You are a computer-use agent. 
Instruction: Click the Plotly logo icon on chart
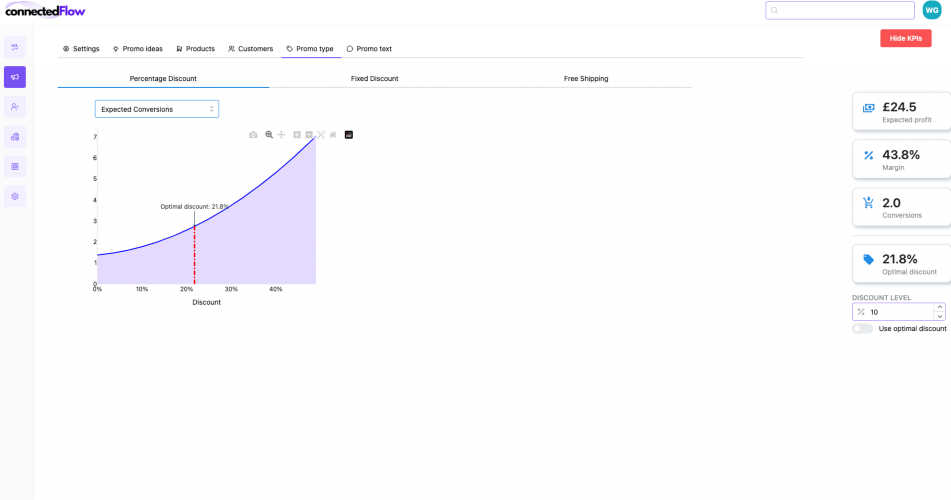(349, 135)
